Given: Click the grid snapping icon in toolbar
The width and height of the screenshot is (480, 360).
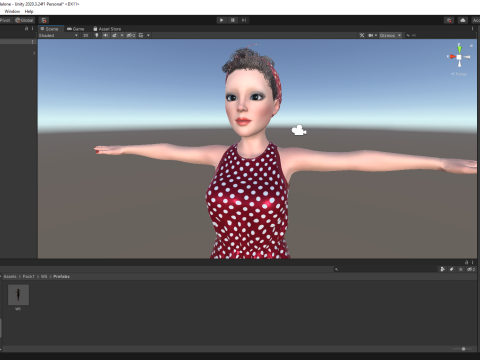Looking at the screenshot, I should 44,20.
